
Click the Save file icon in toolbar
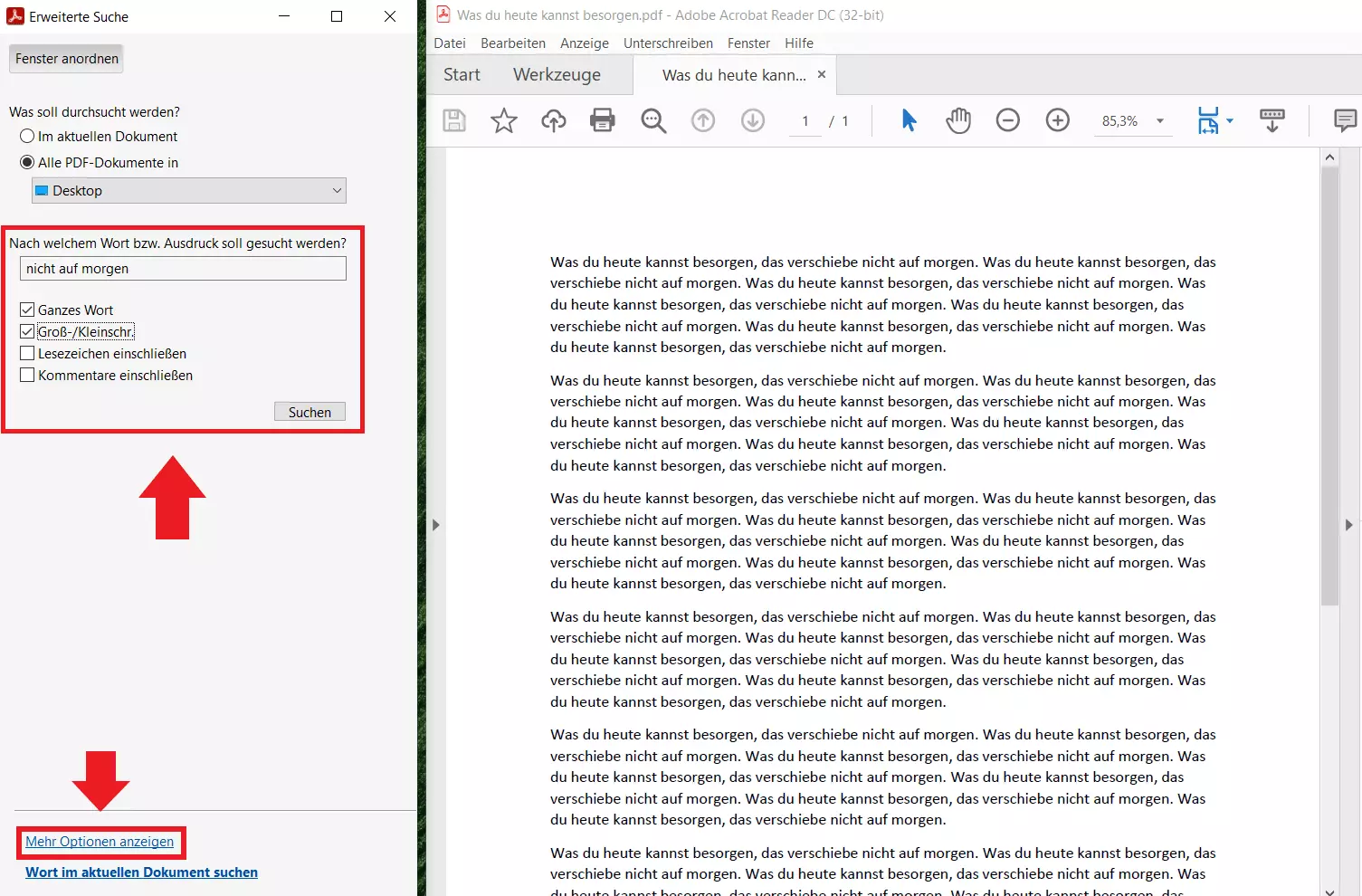(x=454, y=120)
